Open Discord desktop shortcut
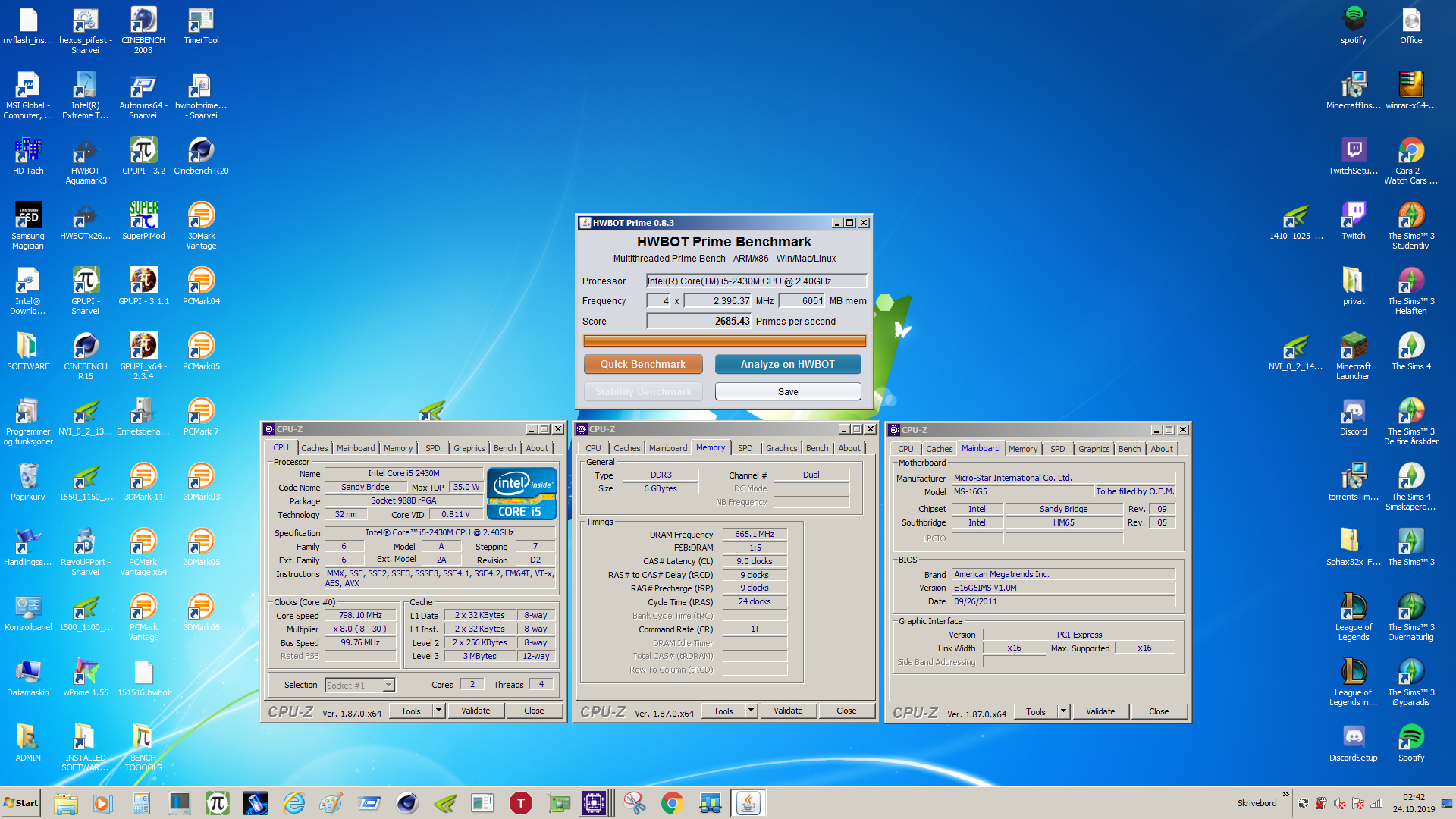 pyautogui.click(x=1354, y=417)
